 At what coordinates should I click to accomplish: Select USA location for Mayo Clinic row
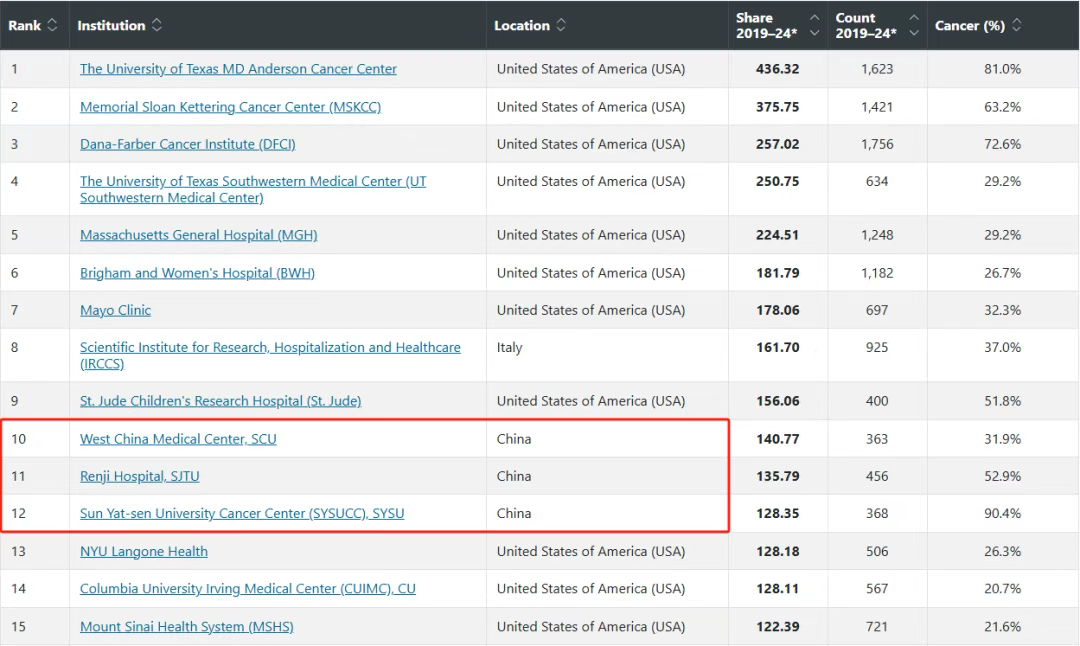pos(591,310)
